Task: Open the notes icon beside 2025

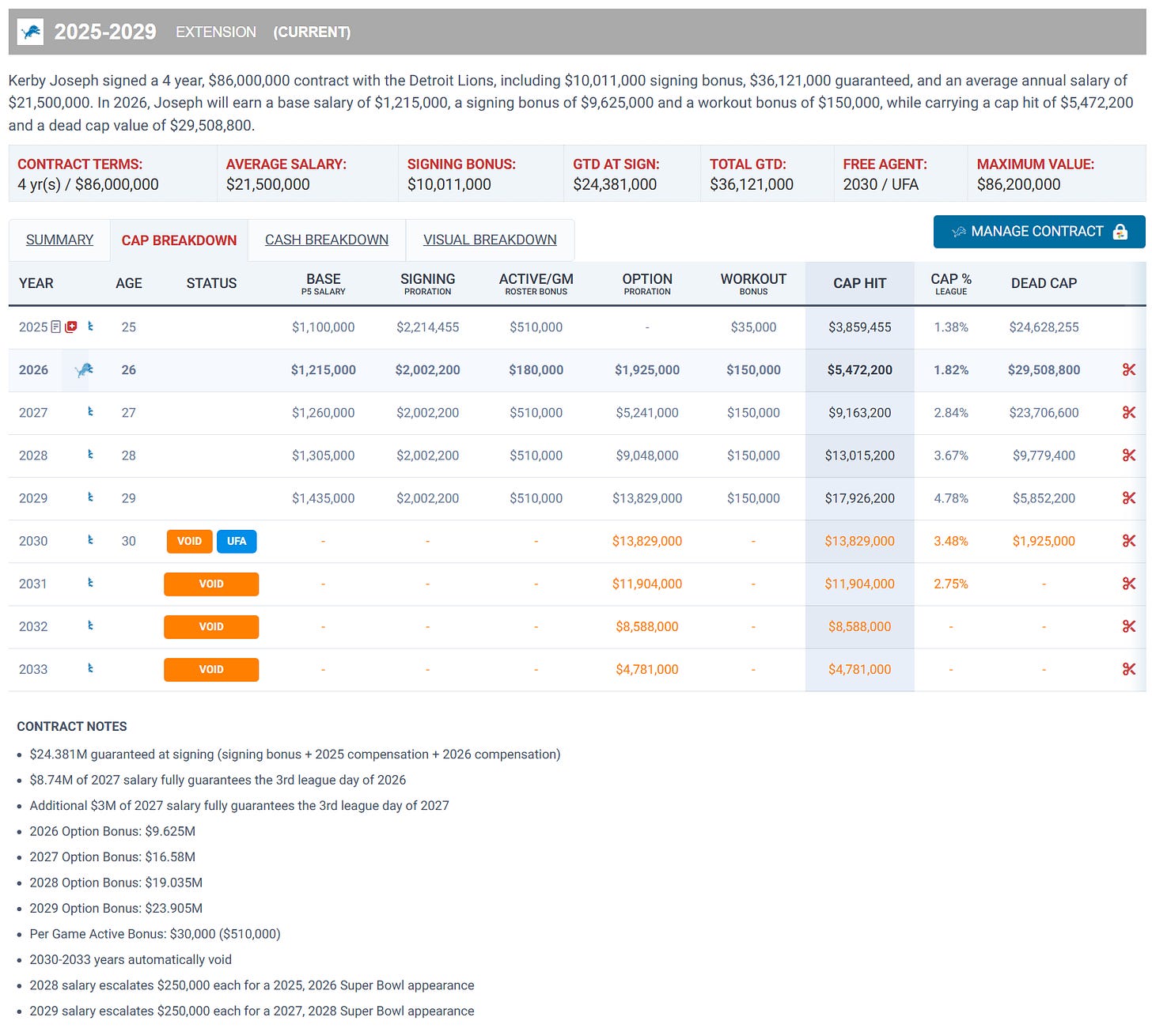Action: 56,327
